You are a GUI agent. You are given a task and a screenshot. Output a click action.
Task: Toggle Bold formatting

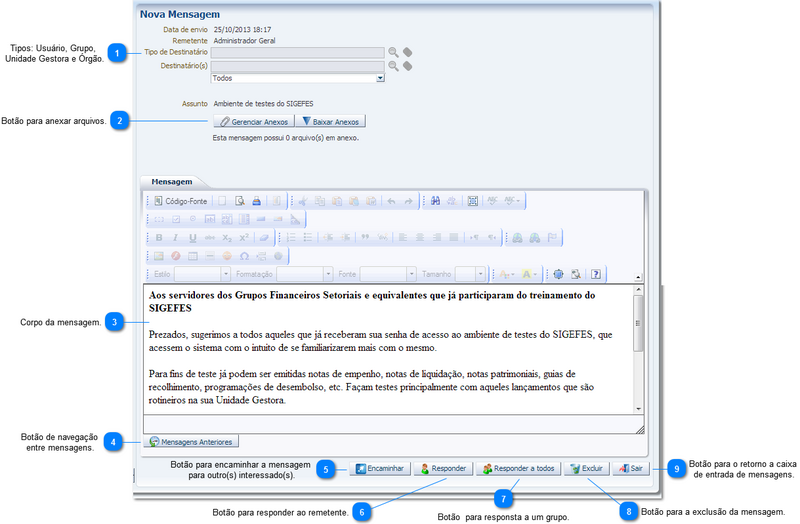[159, 238]
